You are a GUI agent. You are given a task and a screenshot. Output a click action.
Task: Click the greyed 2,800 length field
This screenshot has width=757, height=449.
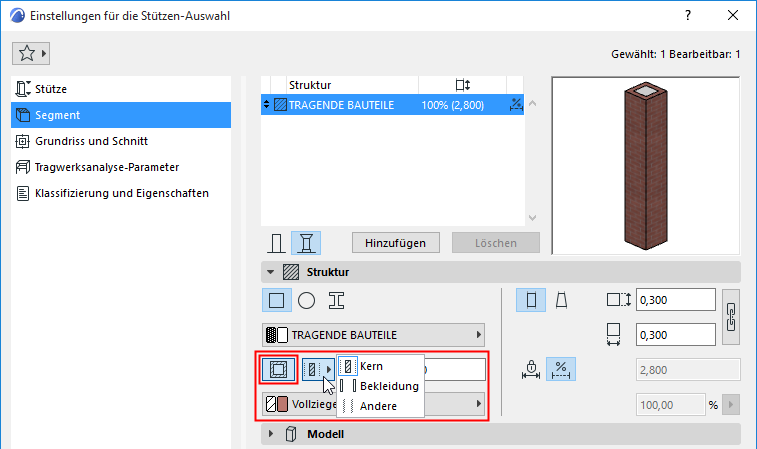(688, 370)
